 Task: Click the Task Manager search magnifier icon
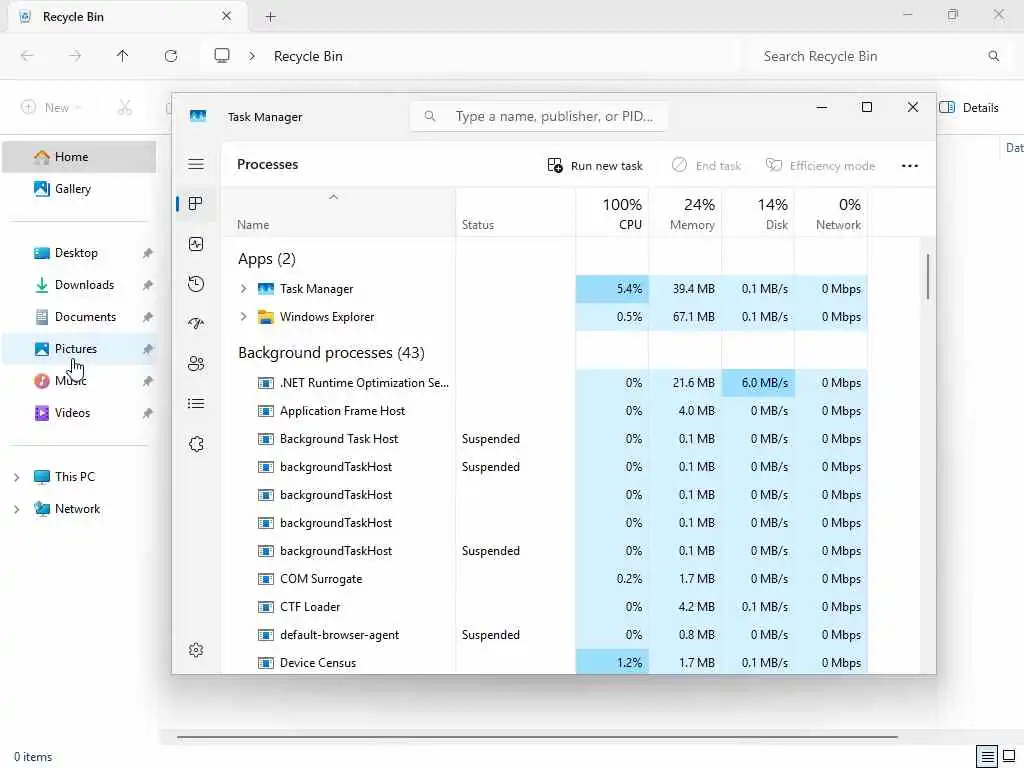pos(430,116)
